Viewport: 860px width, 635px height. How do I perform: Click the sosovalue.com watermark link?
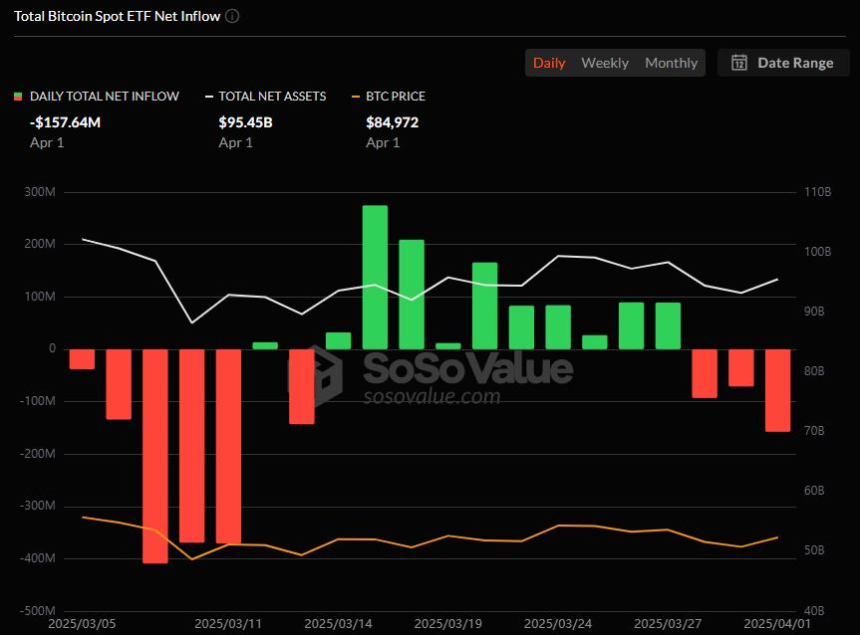click(432, 396)
